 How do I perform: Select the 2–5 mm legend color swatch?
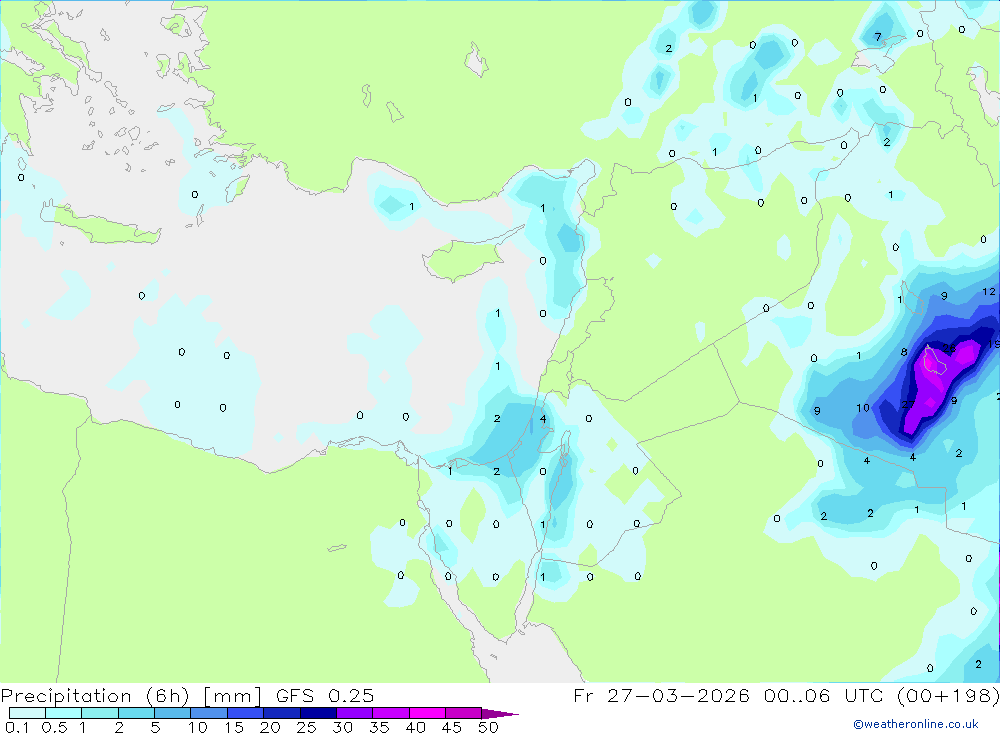click(136, 713)
